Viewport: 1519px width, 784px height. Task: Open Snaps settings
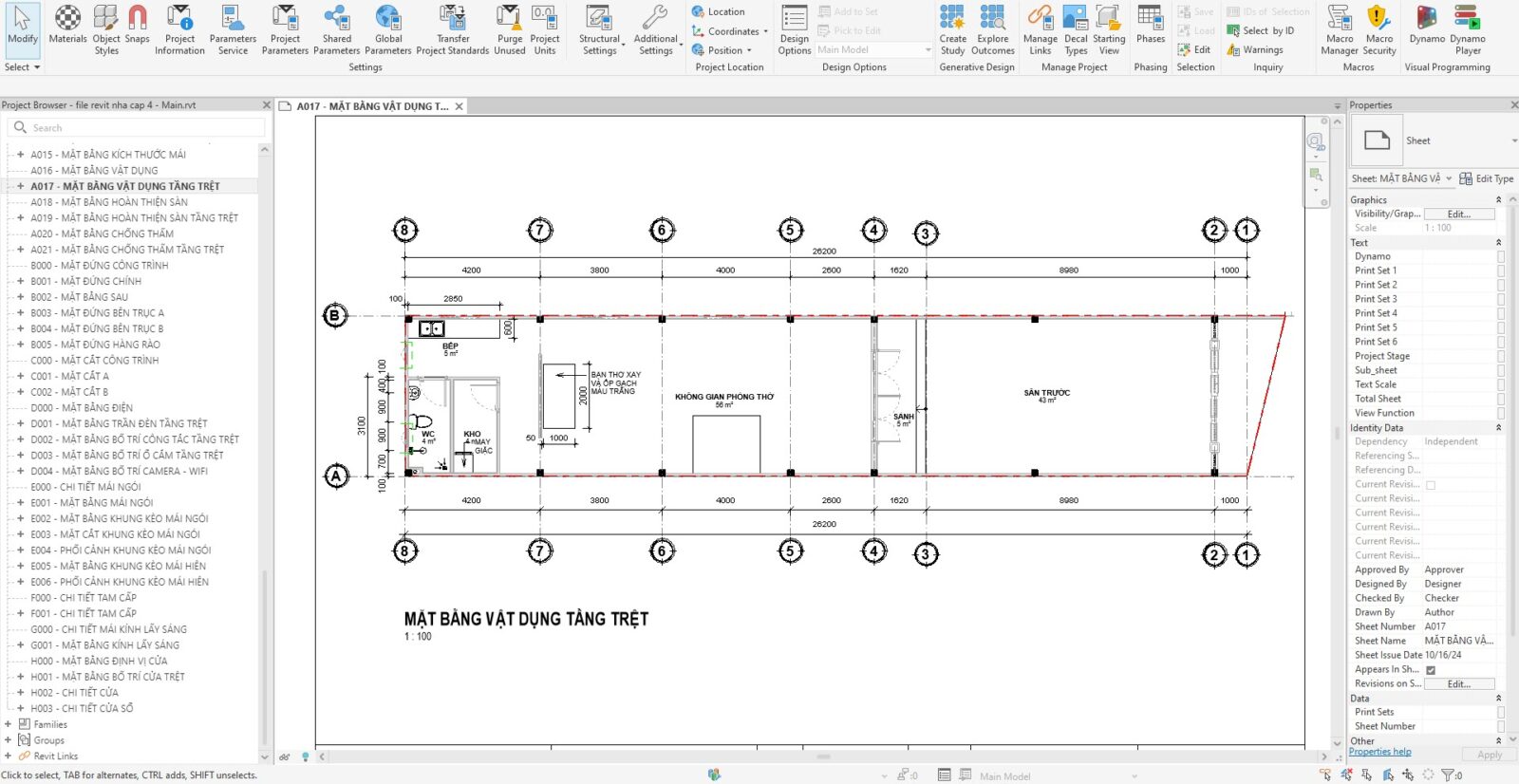tap(138, 27)
